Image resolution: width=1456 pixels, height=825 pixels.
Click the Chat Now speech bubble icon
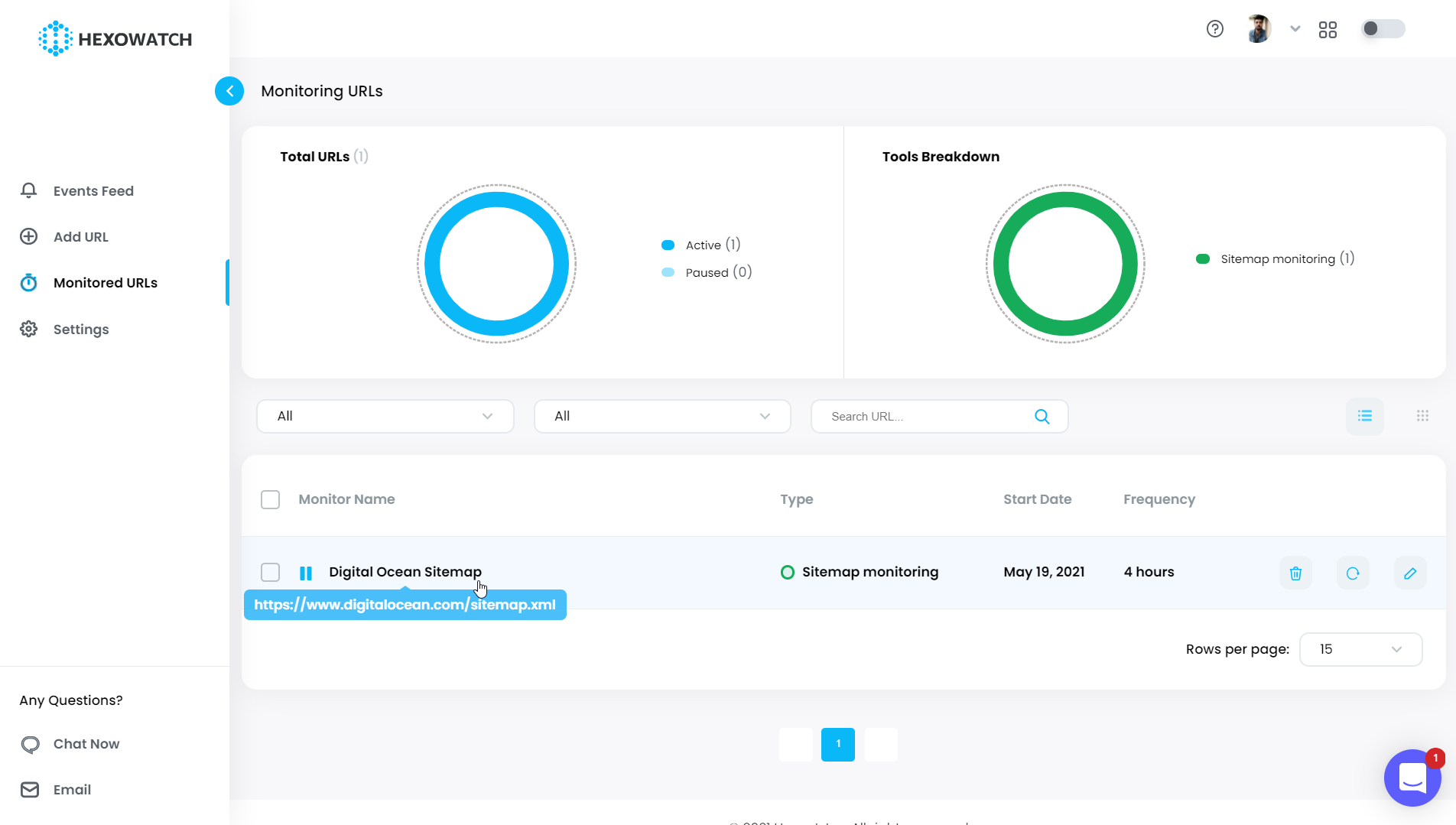pyautogui.click(x=30, y=744)
